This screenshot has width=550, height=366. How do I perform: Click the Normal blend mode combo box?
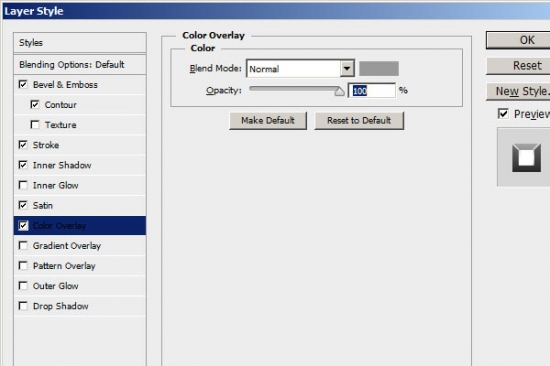[301, 68]
